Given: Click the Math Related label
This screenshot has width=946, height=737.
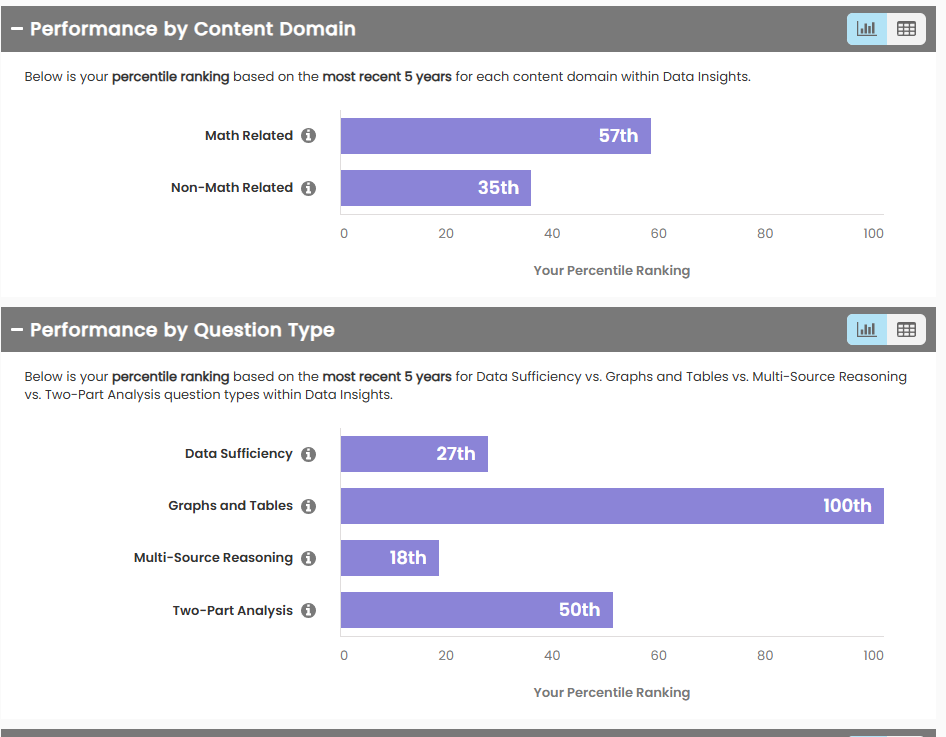Looking at the screenshot, I should (249, 136).
